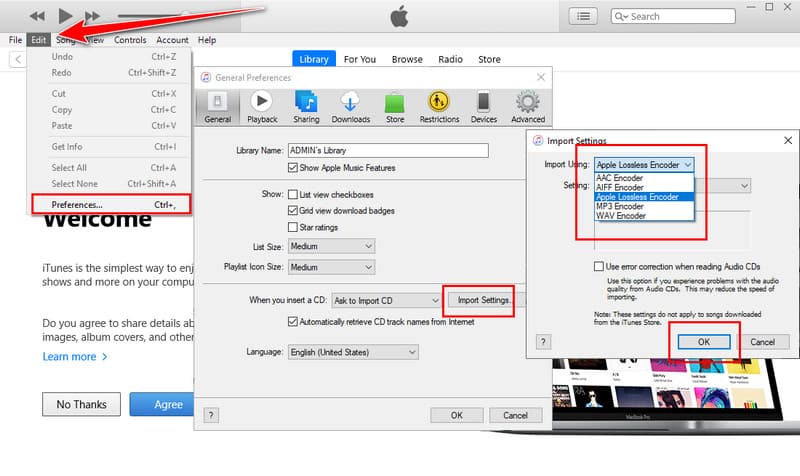
Task: Open the Downloads preferences icon
Action: [x=351, y=107]
